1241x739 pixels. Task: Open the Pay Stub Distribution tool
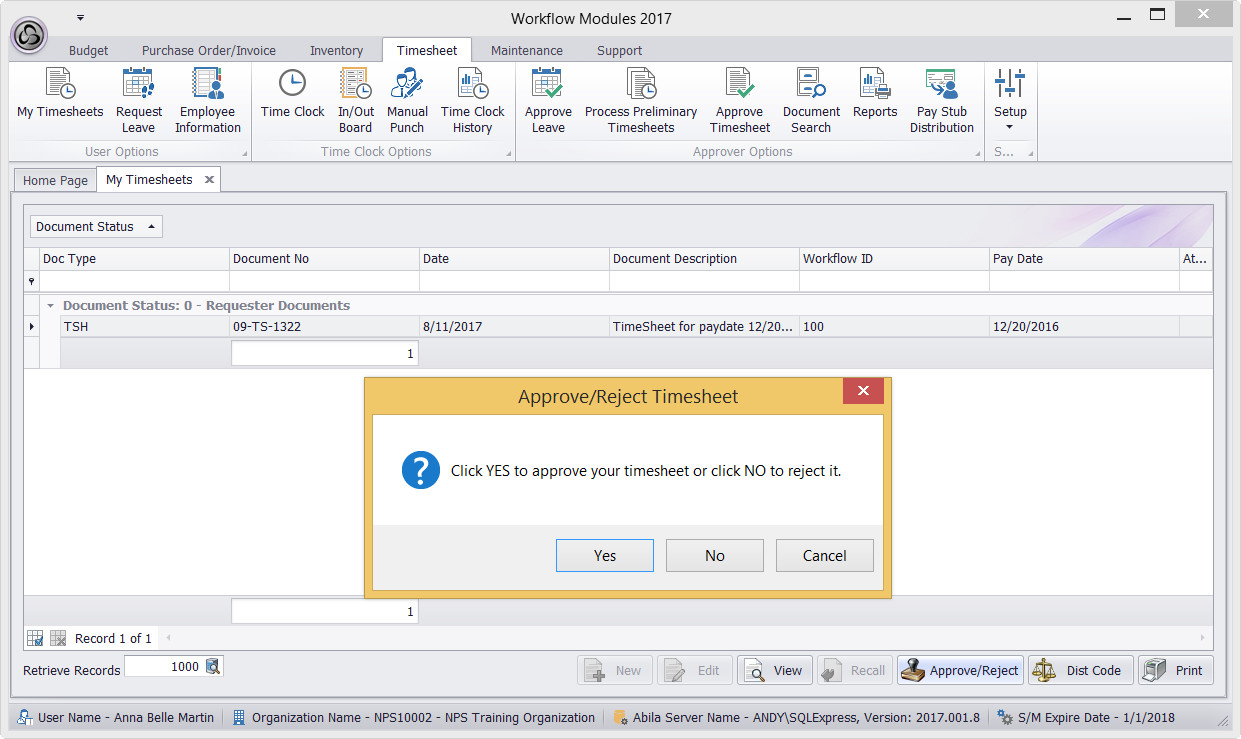941,98
